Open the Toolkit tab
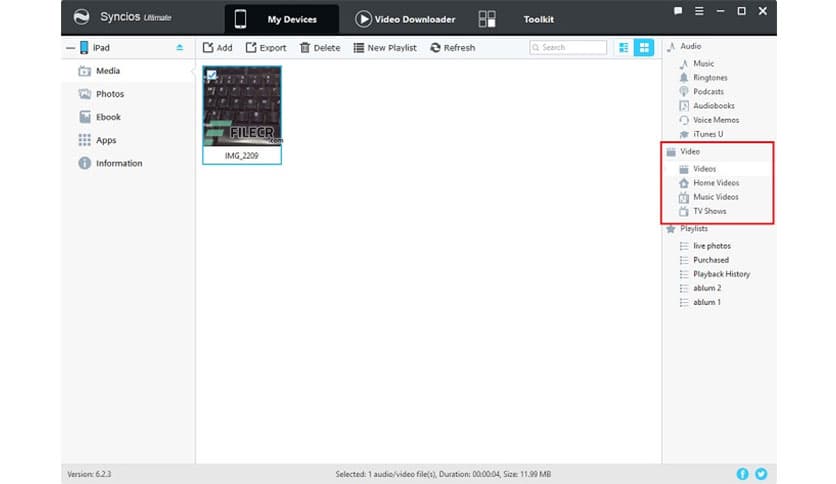The height and width of the screenshot is (484, 836). click(538, 19)
